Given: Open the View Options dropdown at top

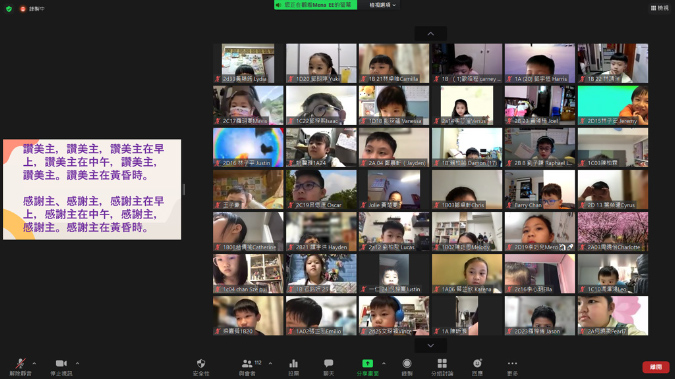Looking at the screenshot, I should pyautogui.click(x=382, y=5).
